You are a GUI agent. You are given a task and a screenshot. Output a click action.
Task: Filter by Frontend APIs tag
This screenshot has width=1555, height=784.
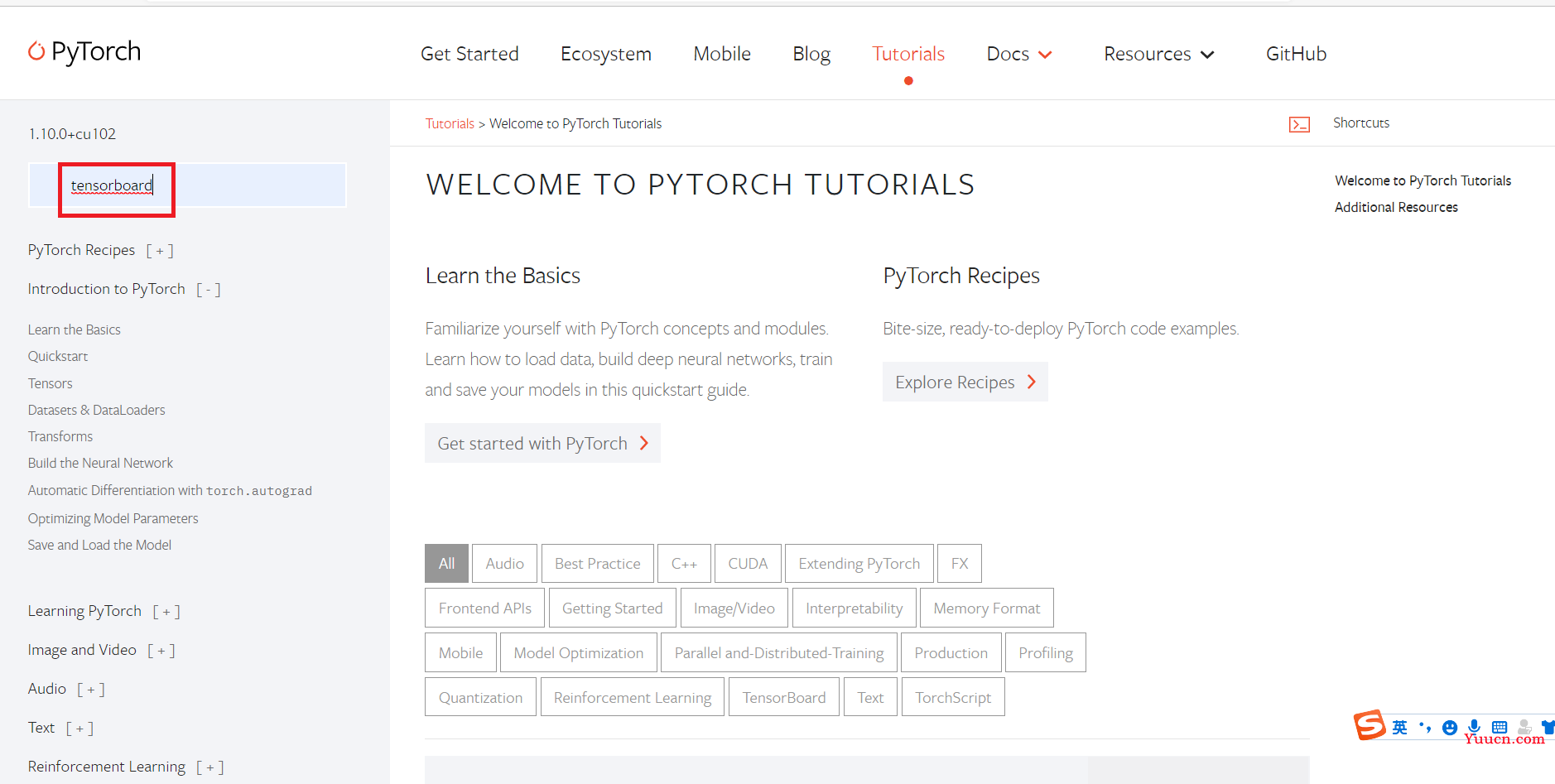tap(485, 608)
